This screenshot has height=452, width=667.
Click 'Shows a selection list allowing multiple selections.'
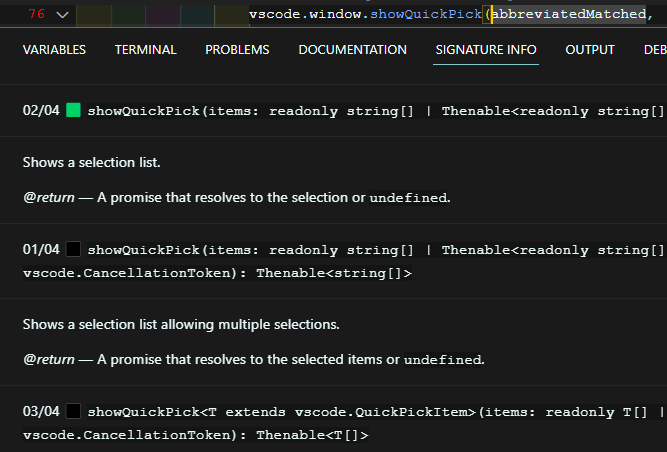pos(181,324)
